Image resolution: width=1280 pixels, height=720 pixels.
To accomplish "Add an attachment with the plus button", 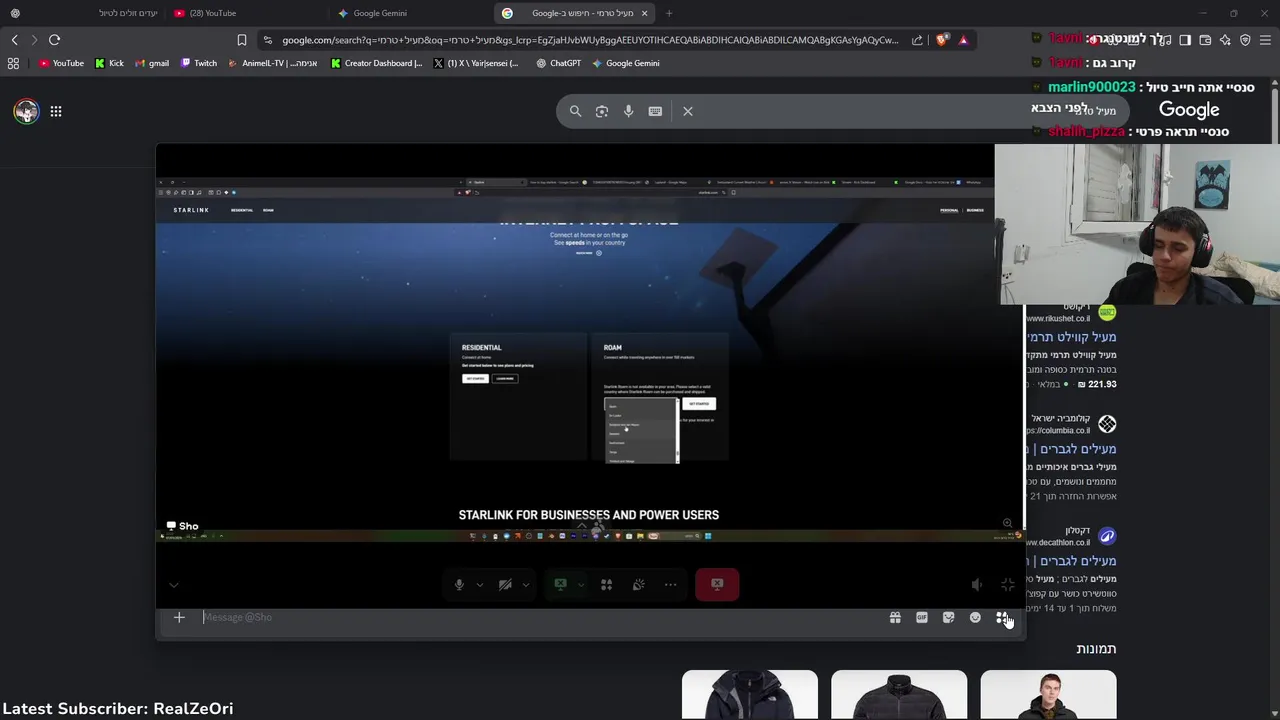I will coord(179,617).
